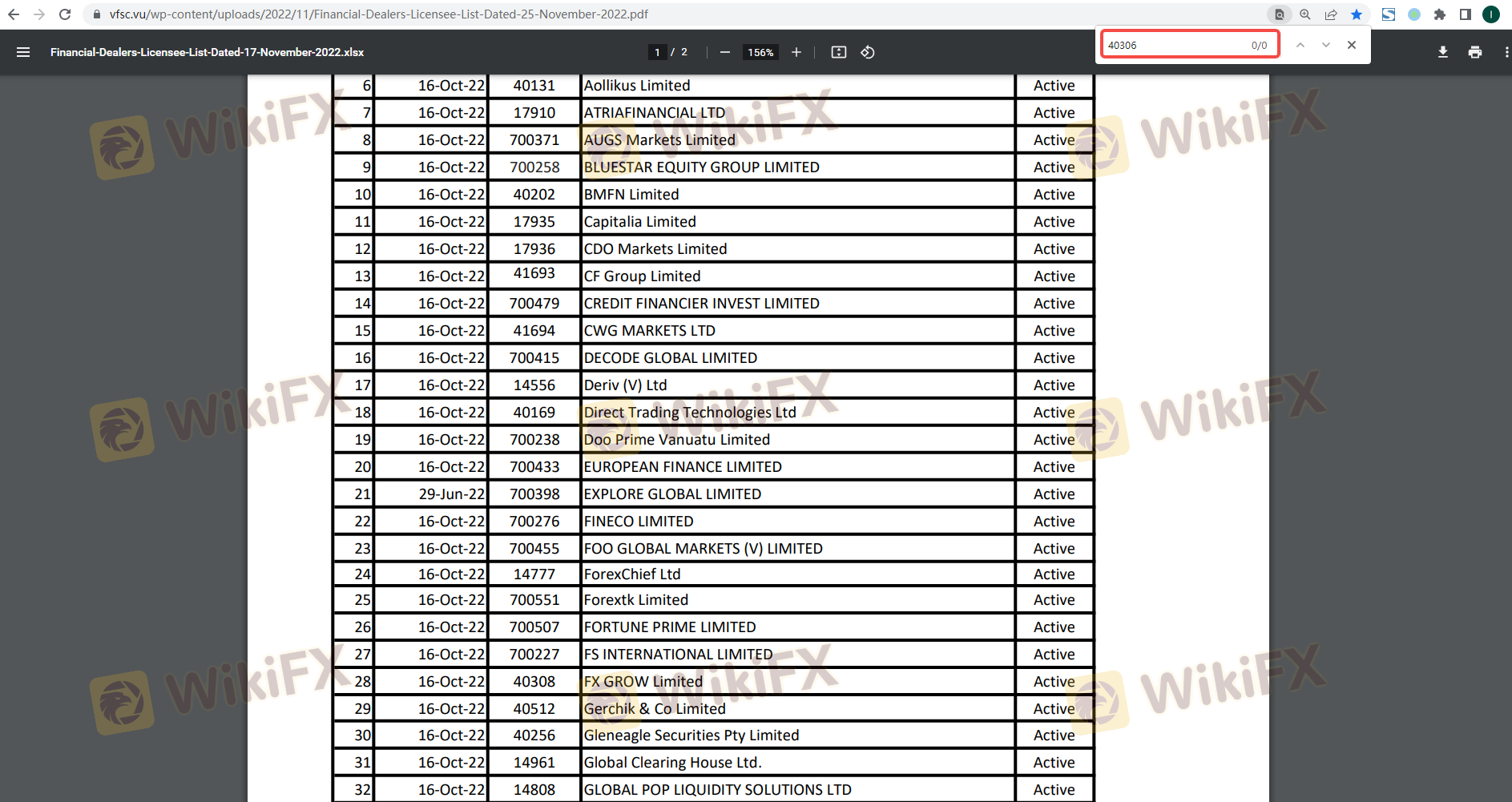Open the PDF viewer more actions menu
The height and width of the screenshot is (802, 1512).
click(1506, 52)
